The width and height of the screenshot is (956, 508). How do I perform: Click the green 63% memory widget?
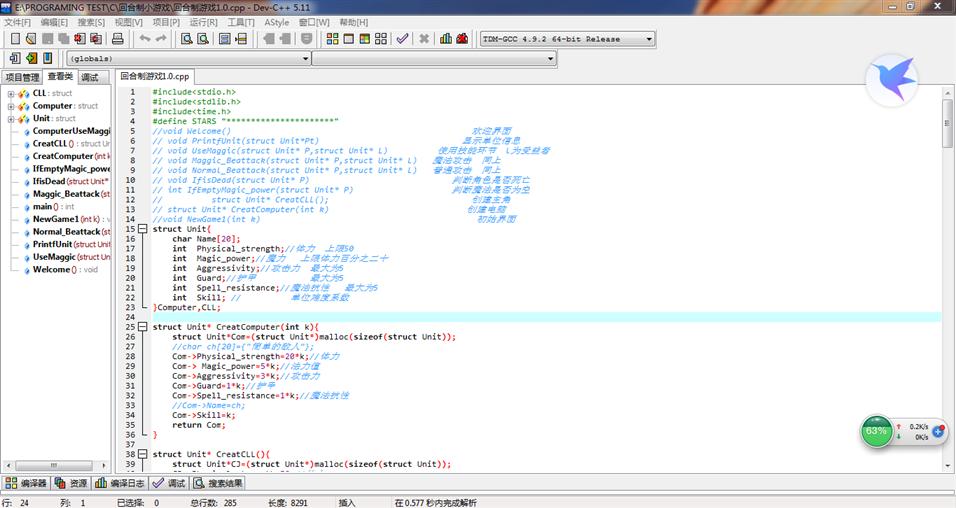tap(876, 431)
